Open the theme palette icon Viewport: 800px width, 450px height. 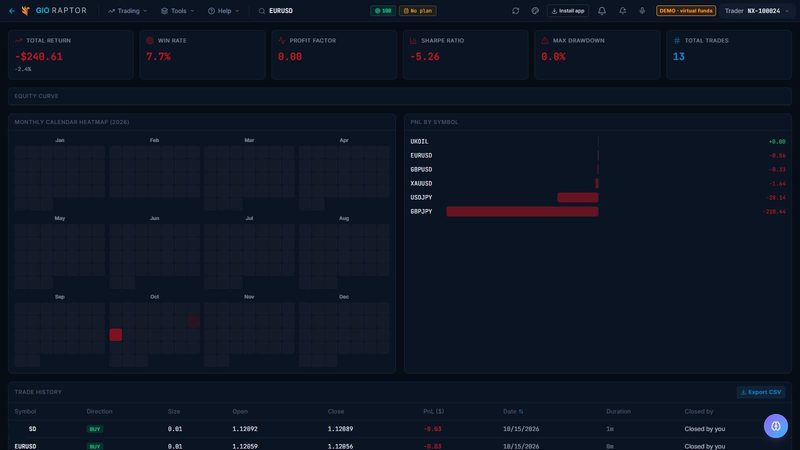pyautogui.click(x=535, y=11)
